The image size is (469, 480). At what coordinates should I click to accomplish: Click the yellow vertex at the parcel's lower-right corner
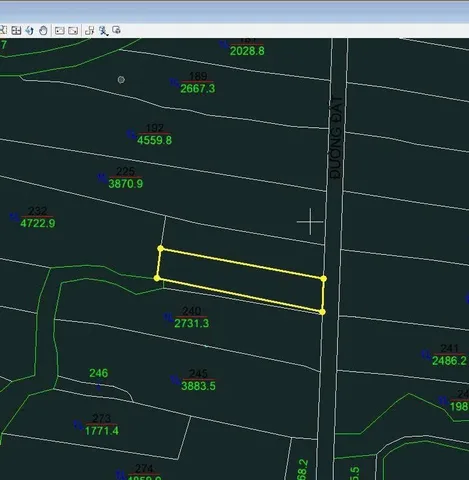(322, 312)
